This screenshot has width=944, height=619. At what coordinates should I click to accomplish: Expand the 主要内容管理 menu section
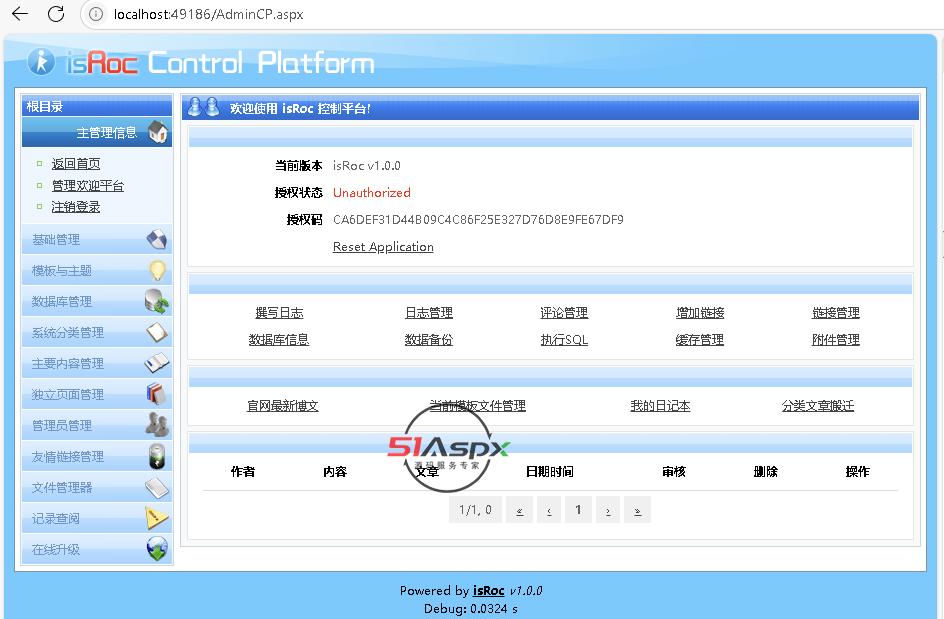(x=96, y=364)
